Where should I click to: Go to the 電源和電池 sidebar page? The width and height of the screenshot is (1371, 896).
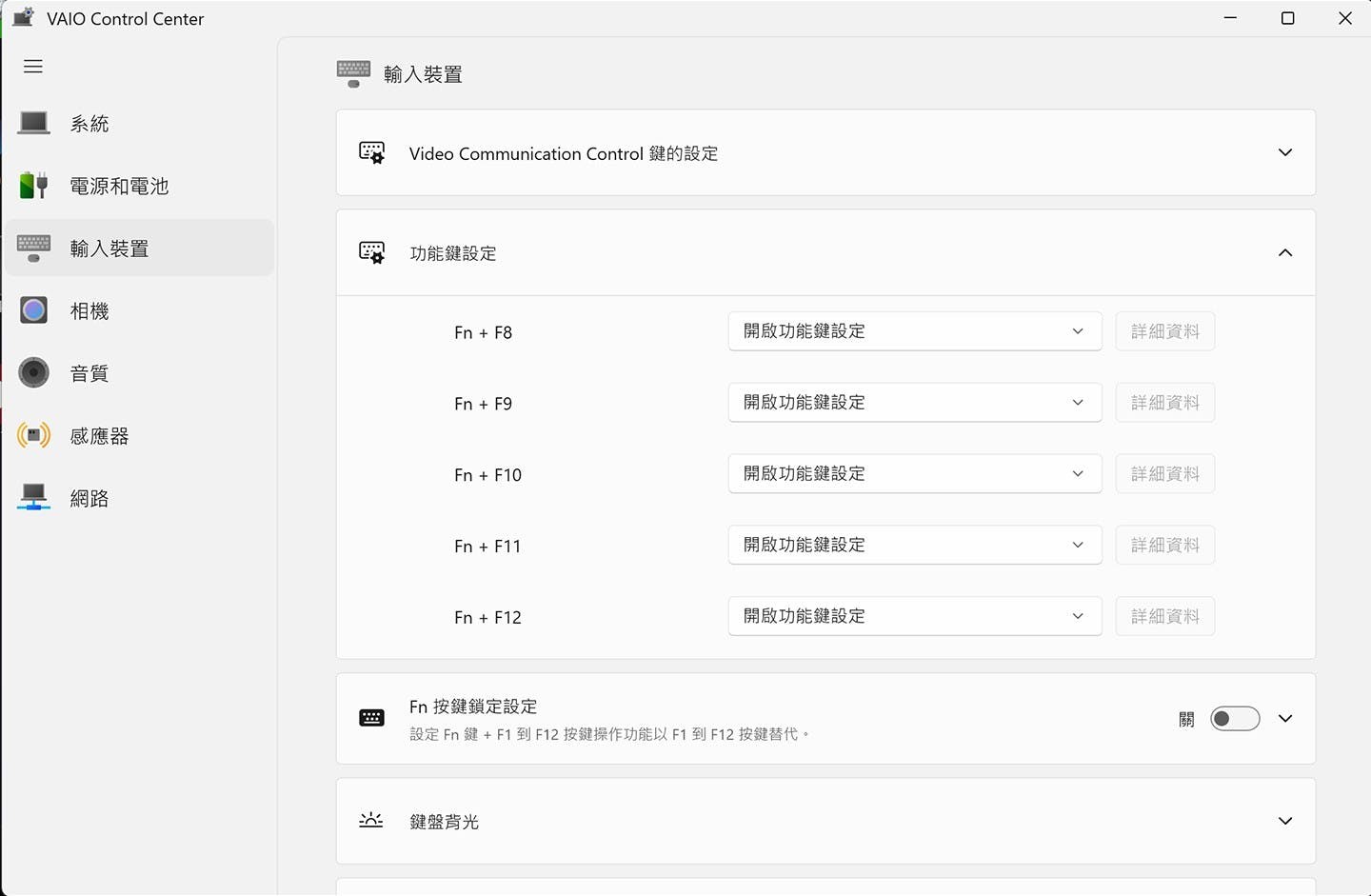(x=119, y=187)
